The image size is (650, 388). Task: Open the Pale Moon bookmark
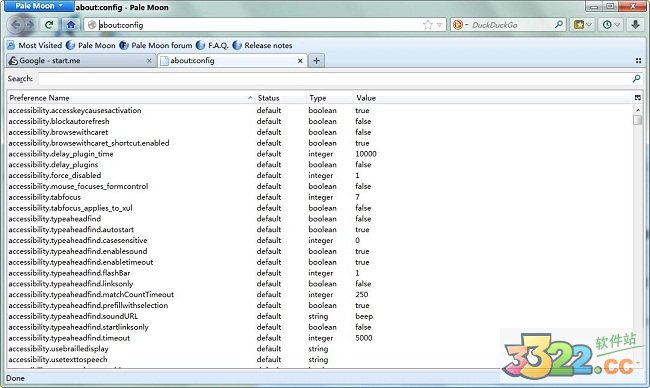point(91,45)
